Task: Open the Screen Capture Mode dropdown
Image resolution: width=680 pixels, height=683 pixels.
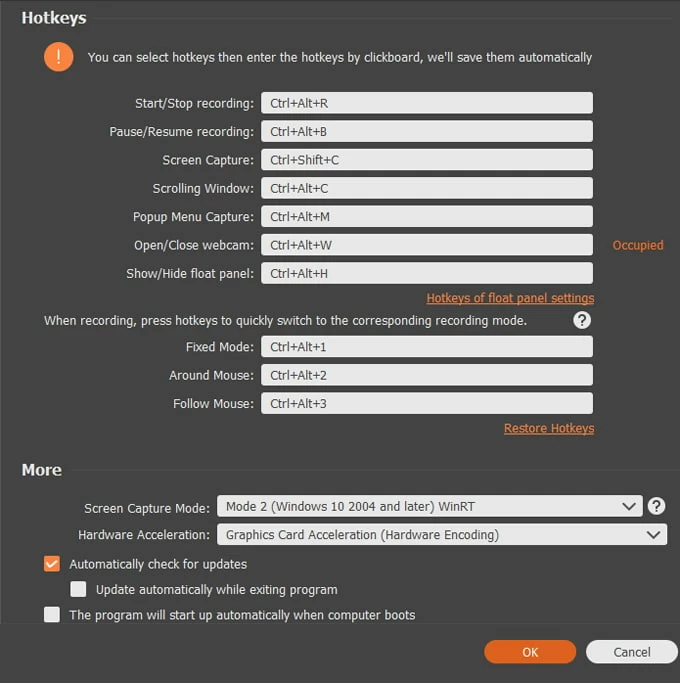Action: click(x=430, y=507)
